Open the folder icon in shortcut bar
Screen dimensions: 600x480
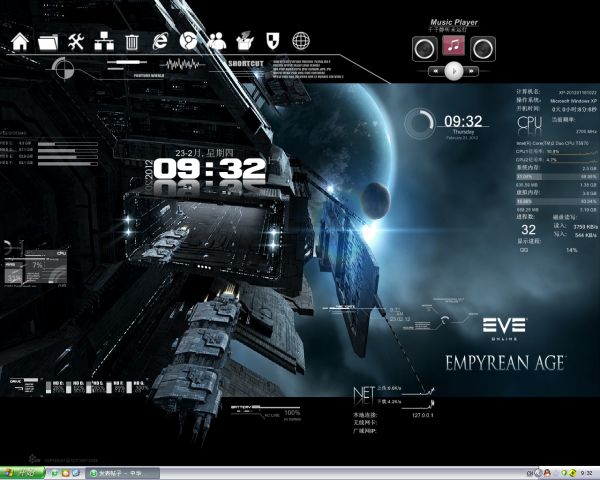click(x=48, y=42)
